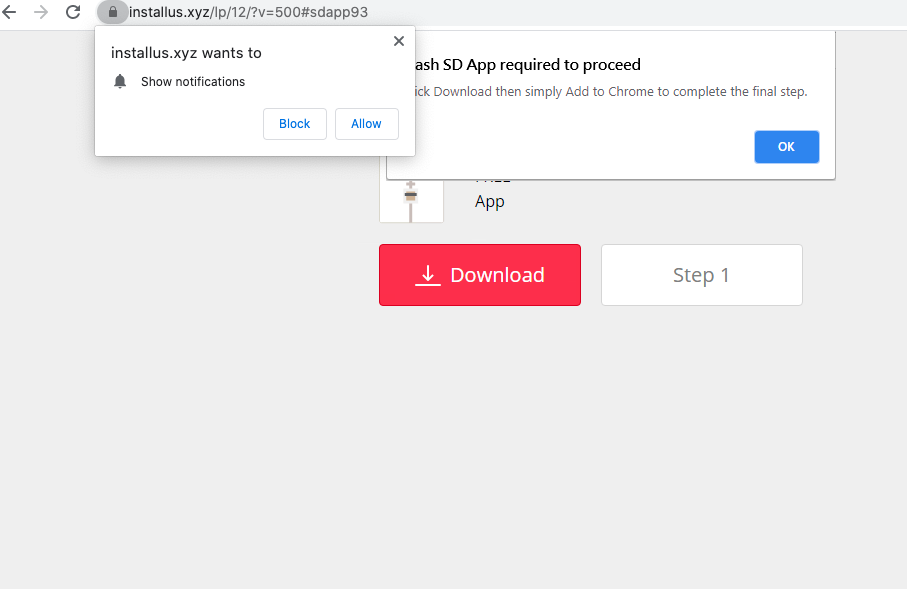Click the bell icon beside Show notifications
Image resolution: width=907 pixels, height=589 pixels.
(120, 81)
